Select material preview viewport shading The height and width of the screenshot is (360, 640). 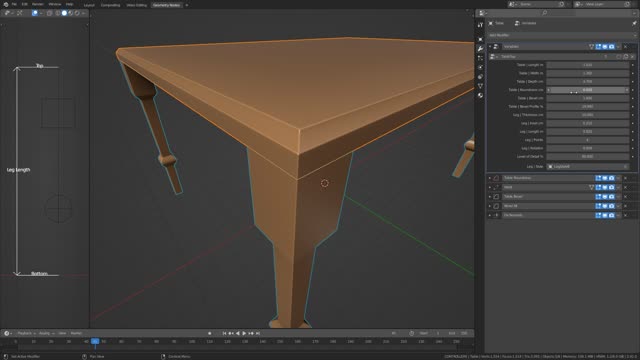[x=71, y=13]
